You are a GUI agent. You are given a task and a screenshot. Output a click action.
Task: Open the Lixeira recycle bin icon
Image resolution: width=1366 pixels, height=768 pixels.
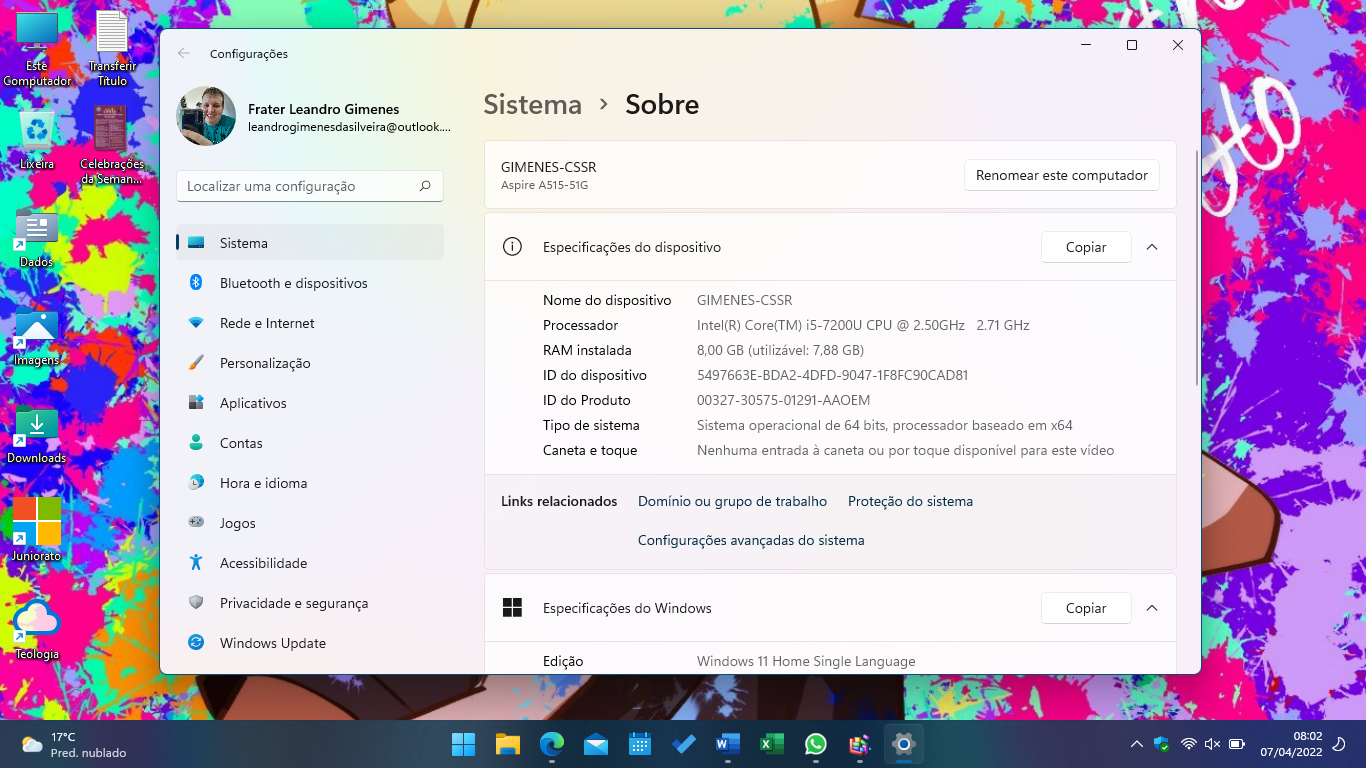point(37,139)
